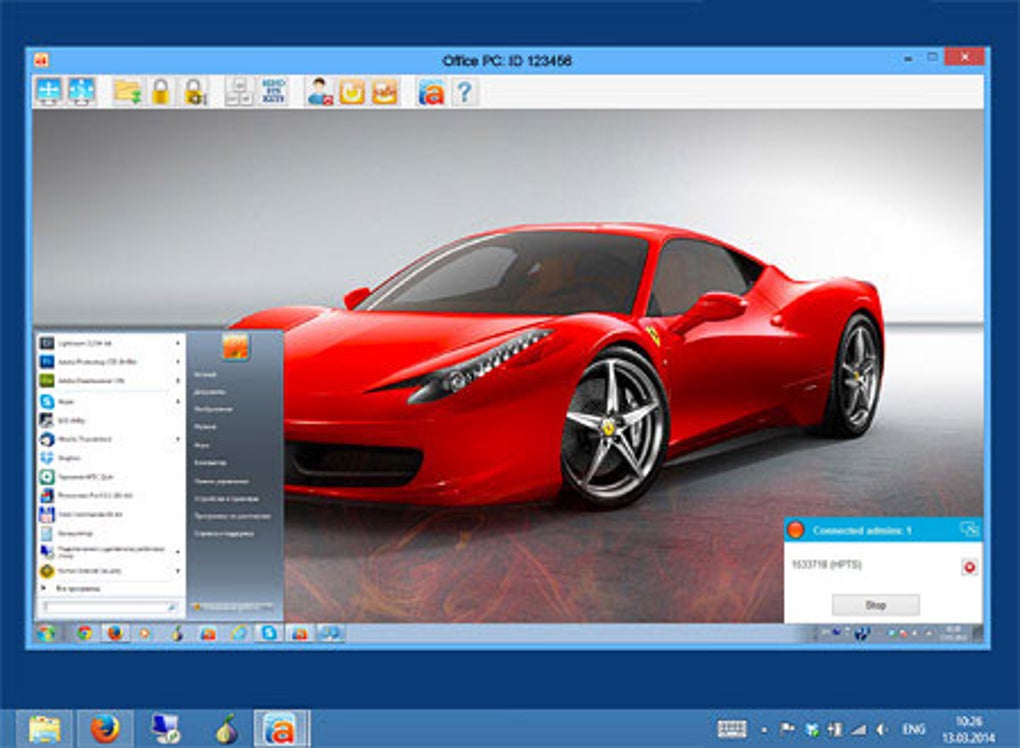Expand the Adobe Dreamweaver submenu arrow
Screen dimensions: 1020x748
coord(178,381)
